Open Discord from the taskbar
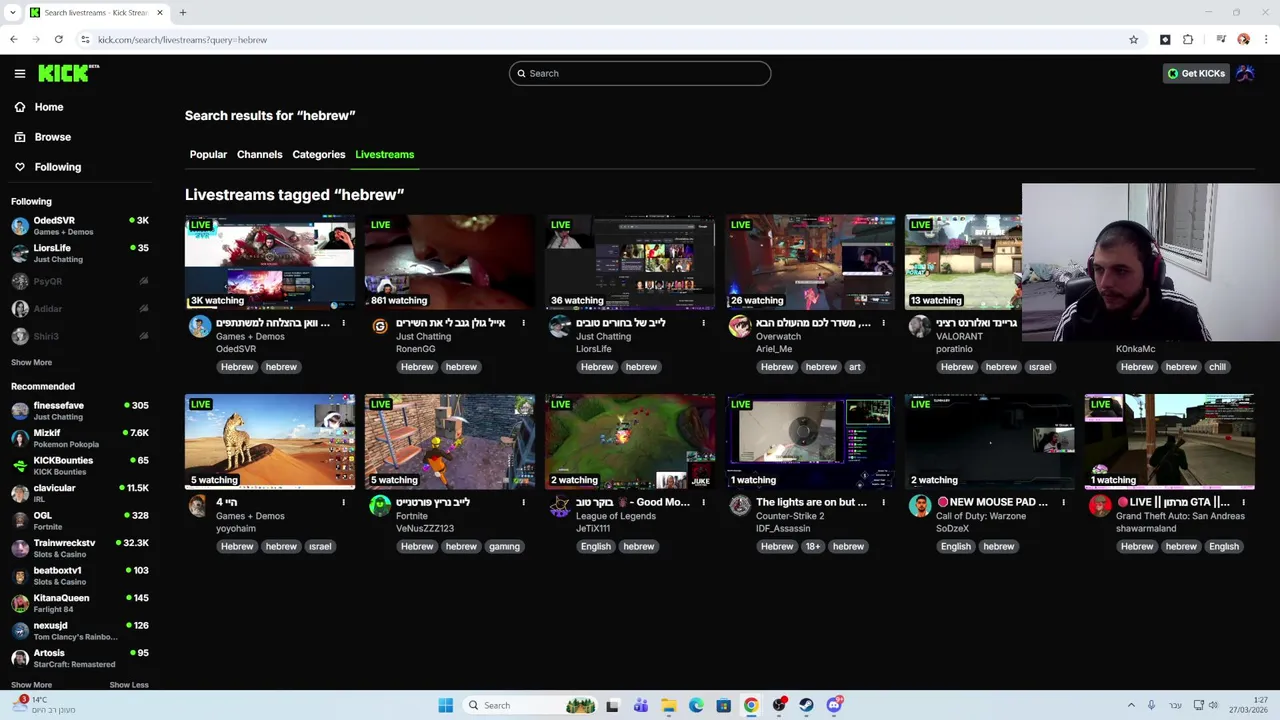This screenshot has height=720, width=1280. [x=834, y=705]
